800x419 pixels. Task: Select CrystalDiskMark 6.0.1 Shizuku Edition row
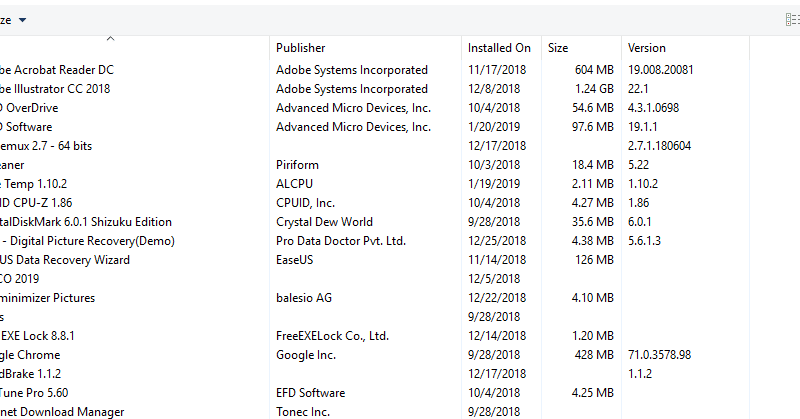click(x=374, y=222)
